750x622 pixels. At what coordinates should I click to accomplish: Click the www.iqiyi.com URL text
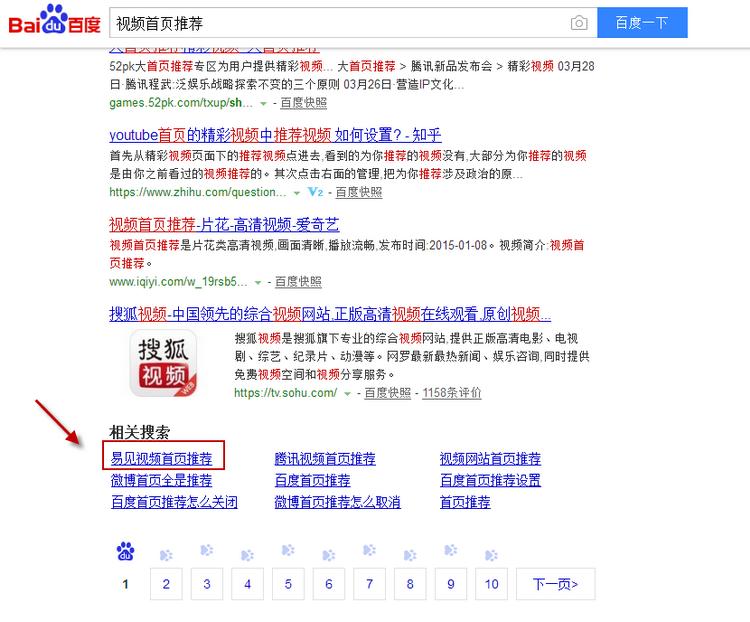click(178, 282)
